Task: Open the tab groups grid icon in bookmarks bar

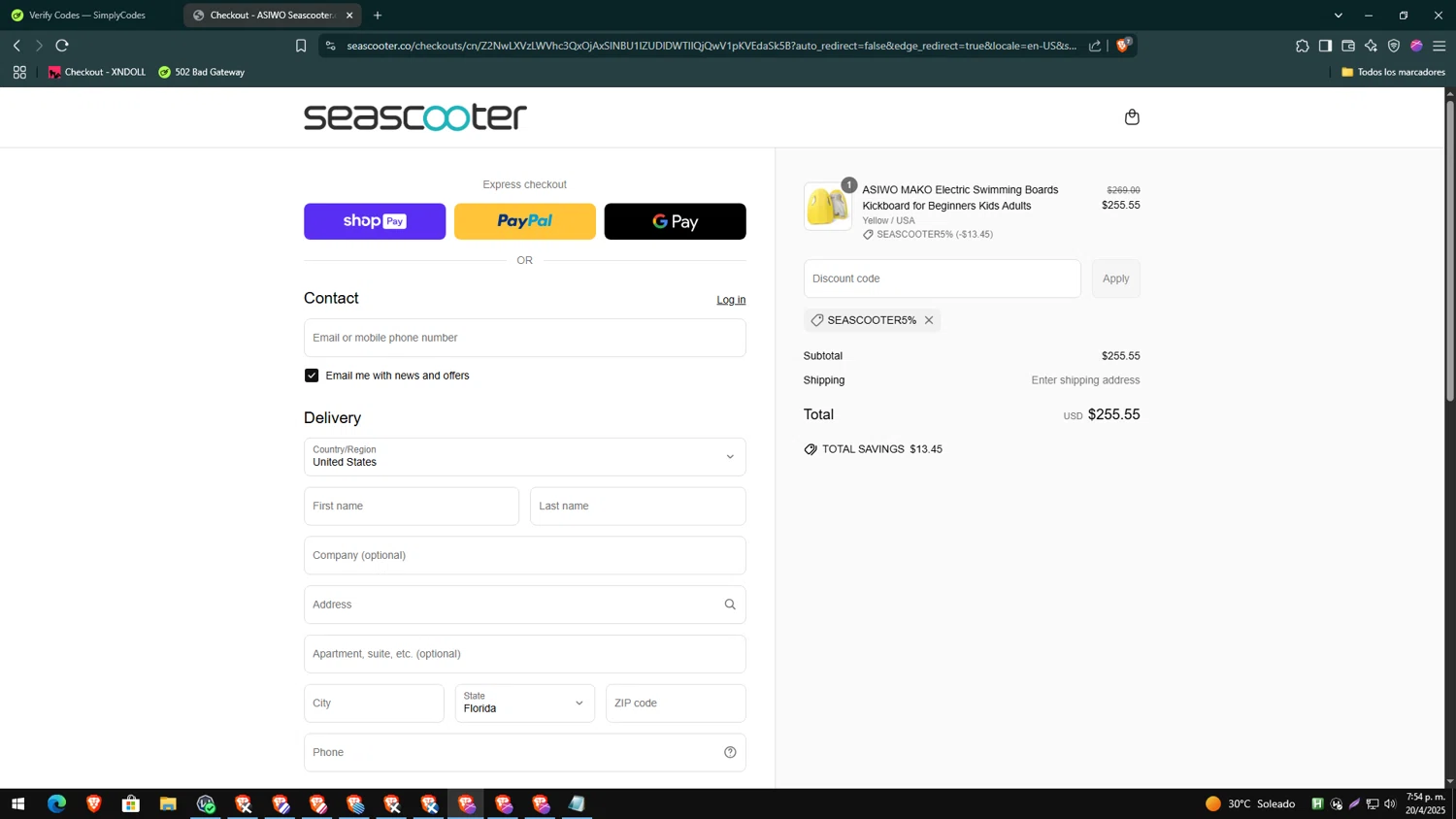Action: click(19, 72)
